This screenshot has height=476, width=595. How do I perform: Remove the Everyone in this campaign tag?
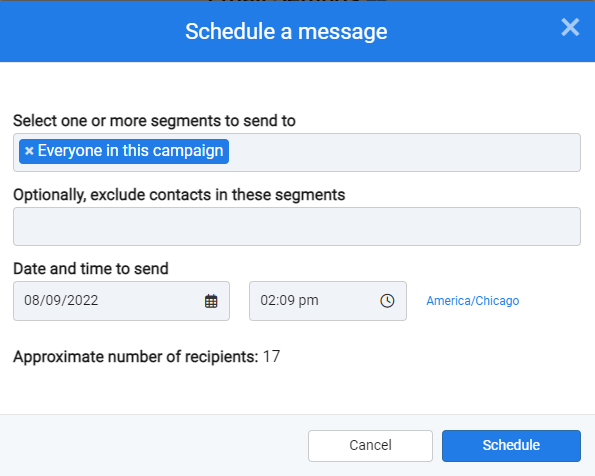pos(29,151)
